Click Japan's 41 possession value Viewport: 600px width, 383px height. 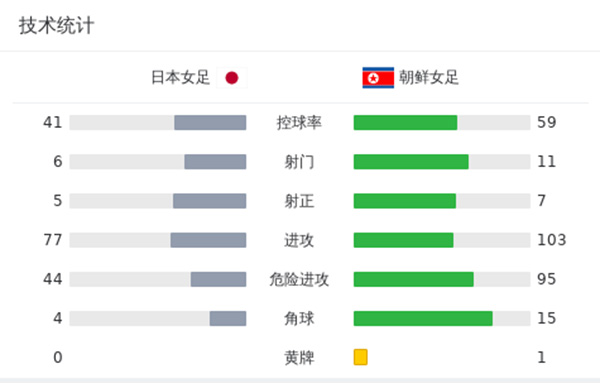(x=52, y=122)
